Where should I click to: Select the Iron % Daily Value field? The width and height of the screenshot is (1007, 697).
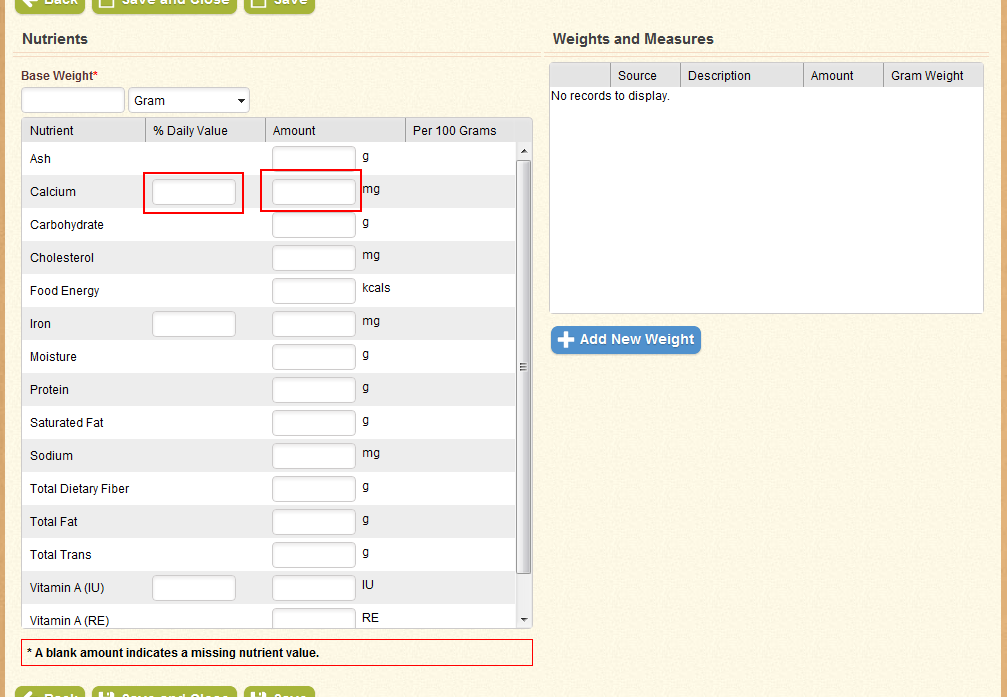point(194,324)
